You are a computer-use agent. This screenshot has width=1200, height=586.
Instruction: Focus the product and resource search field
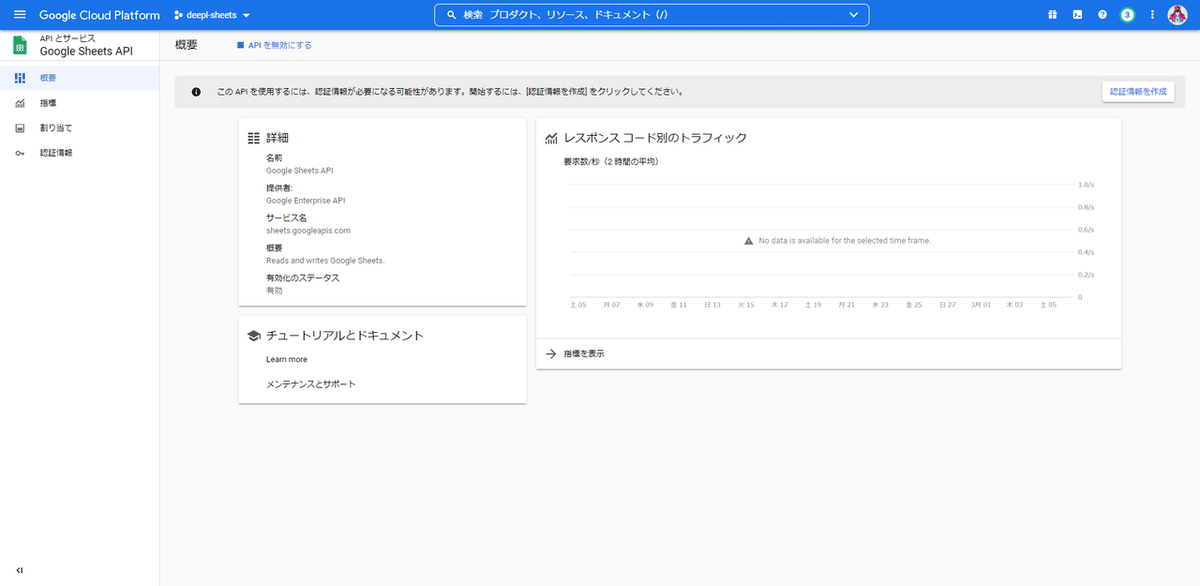(651, 15)
